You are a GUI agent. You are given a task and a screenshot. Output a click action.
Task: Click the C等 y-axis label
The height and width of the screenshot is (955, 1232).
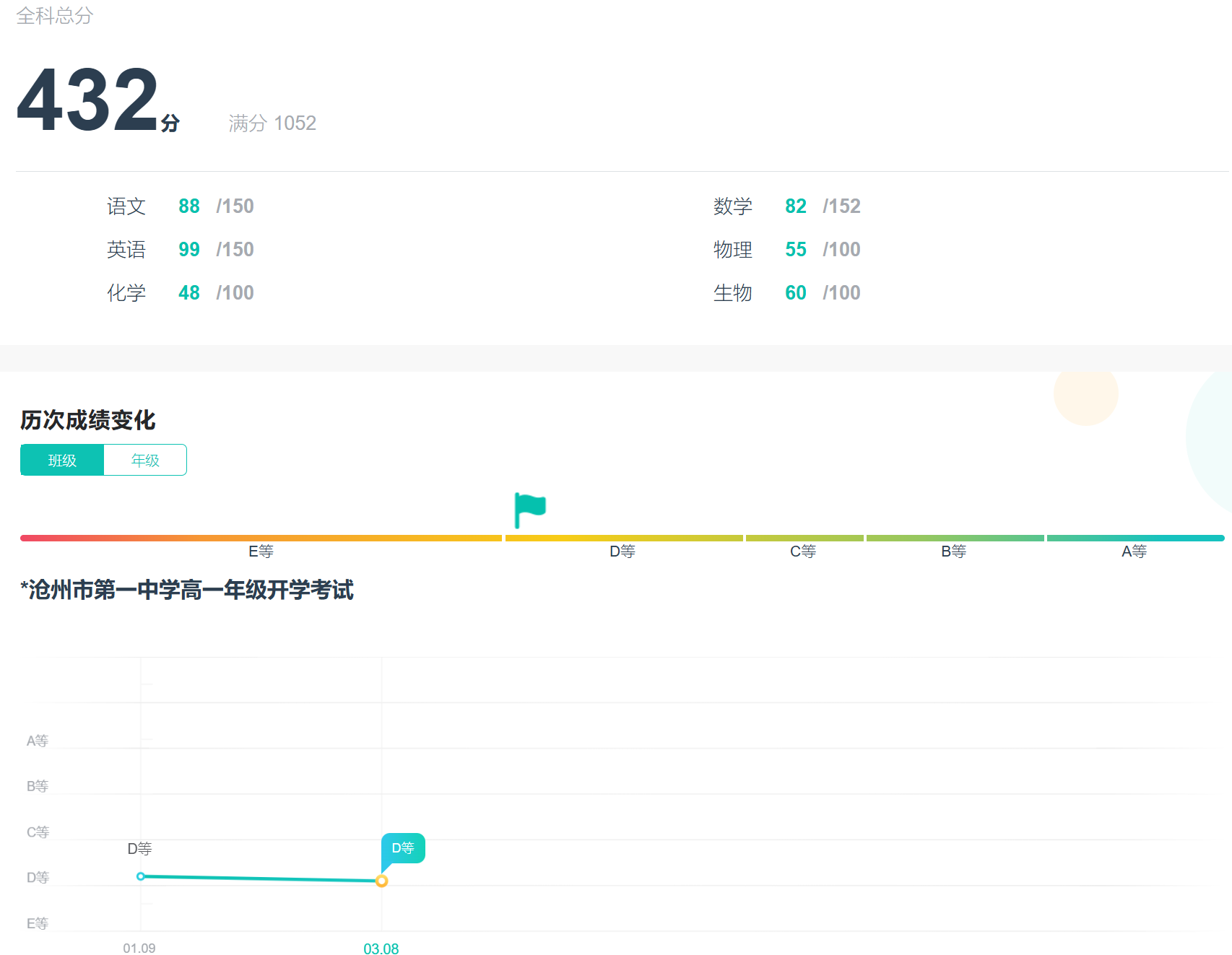38,832
